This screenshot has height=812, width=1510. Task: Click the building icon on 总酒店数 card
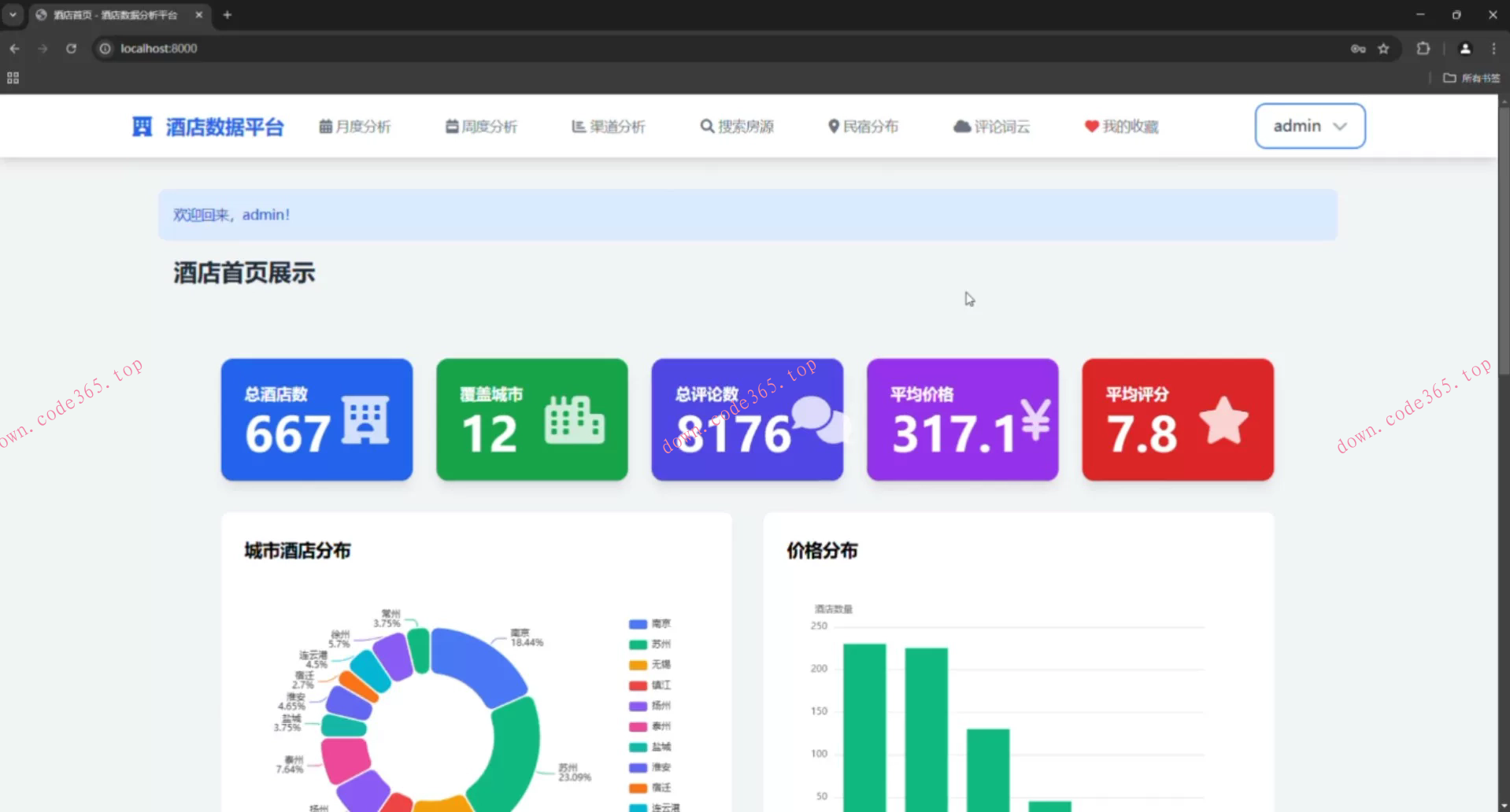(365, 420)
